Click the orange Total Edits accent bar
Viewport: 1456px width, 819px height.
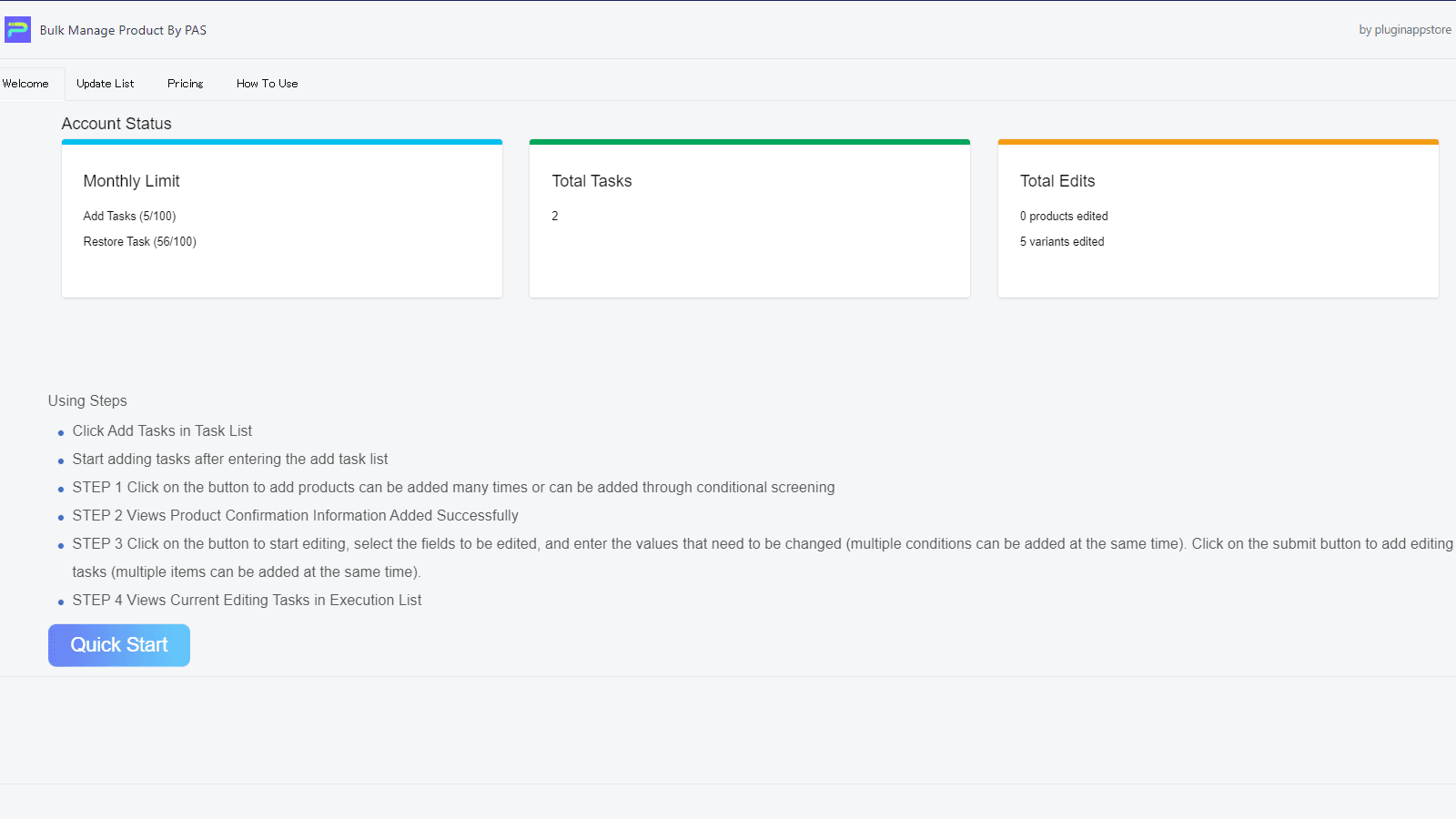click(x=1218, y=142)
